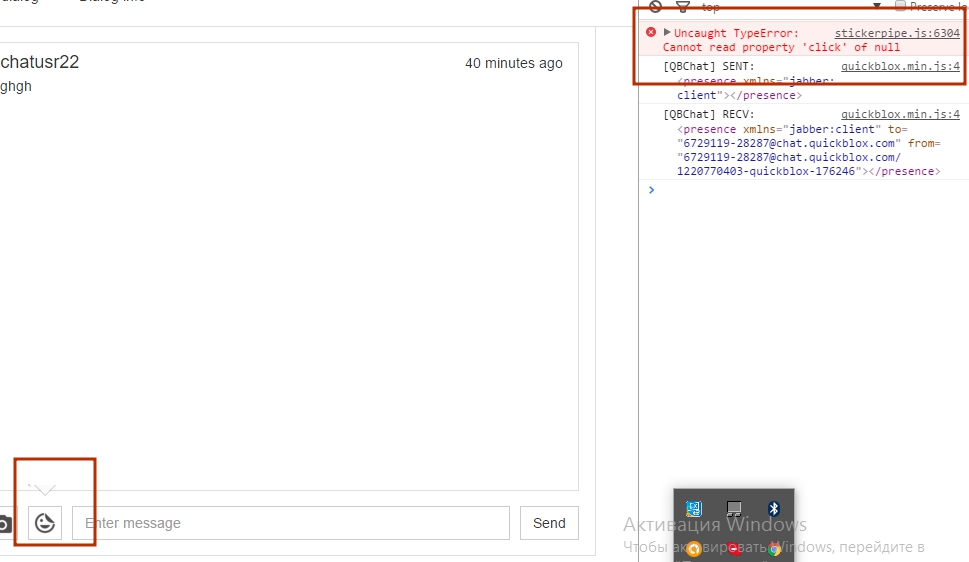Click the Send button
This screenshot has height=562, width=969.
pos(549,523)
